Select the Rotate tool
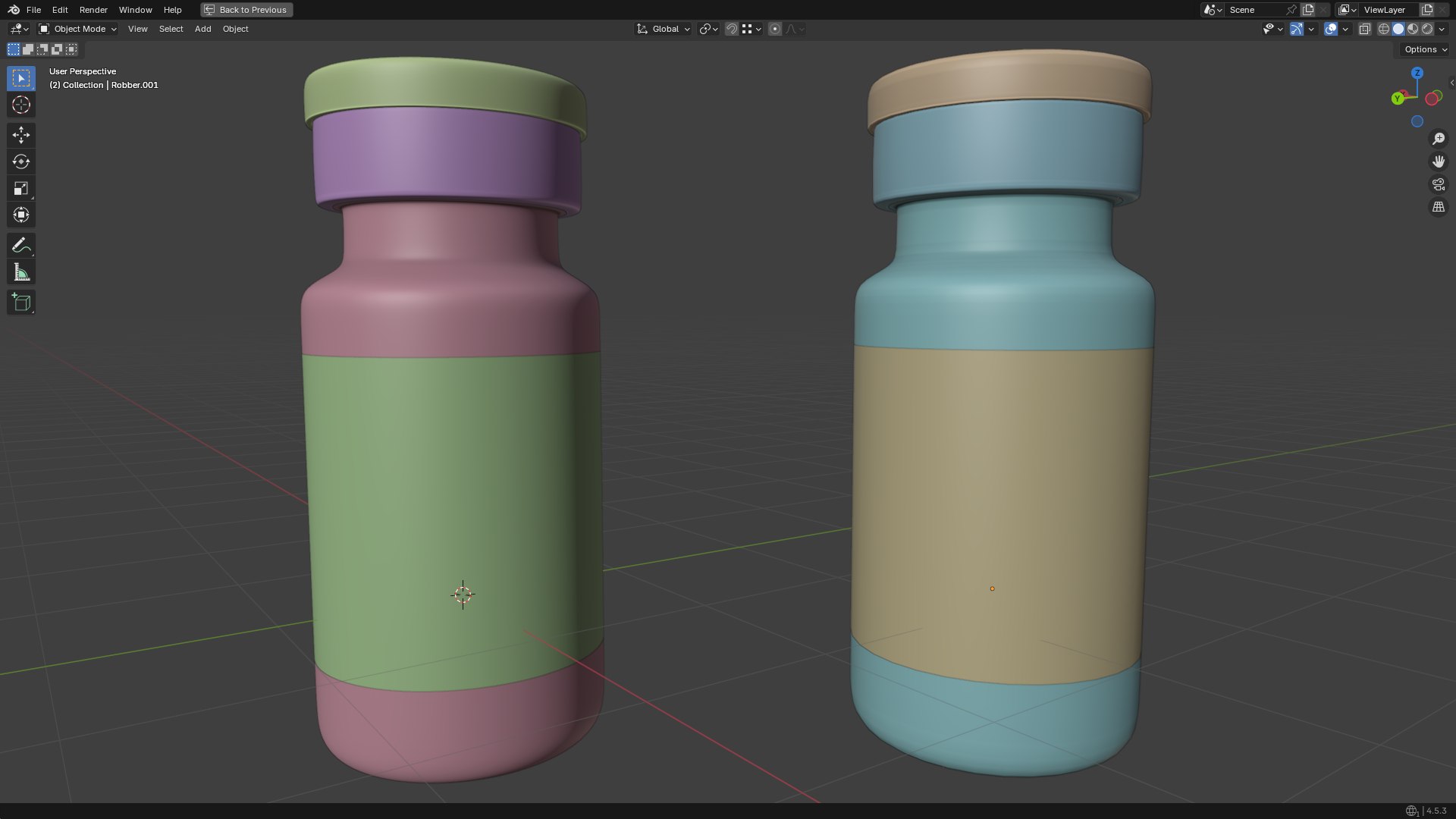The width and height of the screenshot is (1456, 819). point(21,162)
